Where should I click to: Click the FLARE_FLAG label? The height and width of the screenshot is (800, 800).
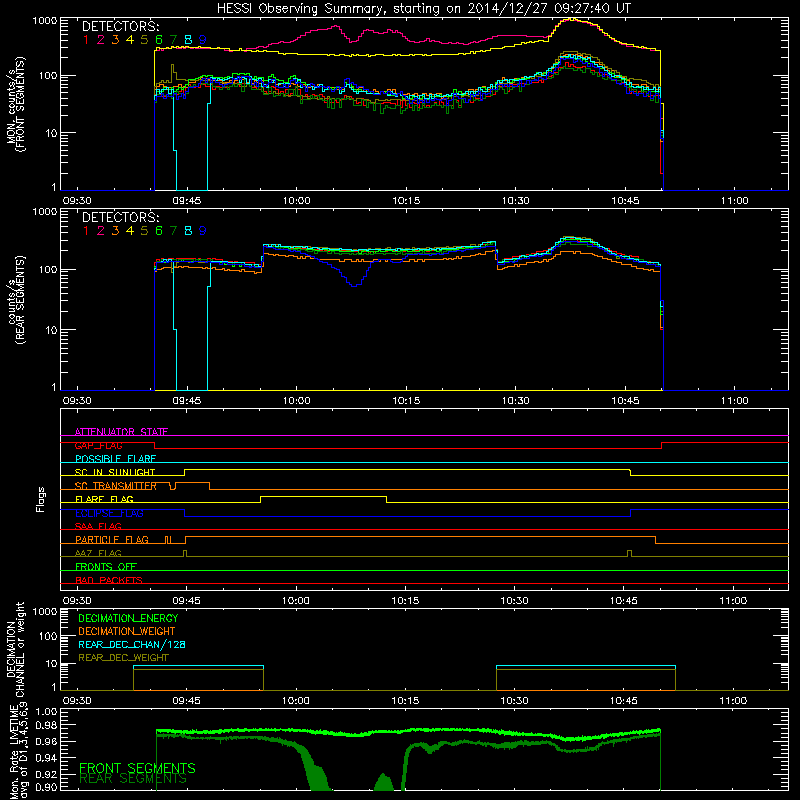pos(104,499)
